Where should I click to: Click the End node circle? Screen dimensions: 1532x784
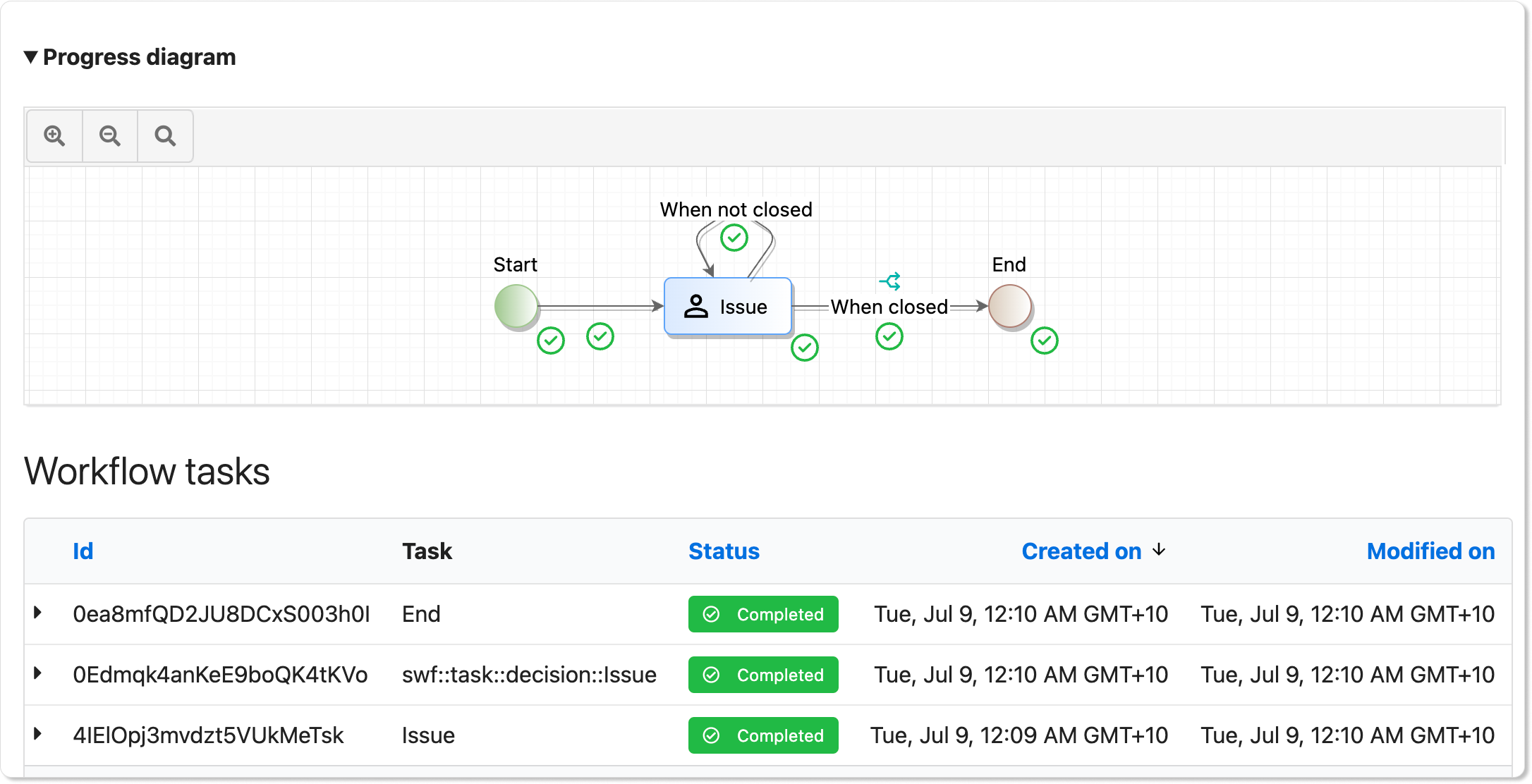[x=1009, y=306]
